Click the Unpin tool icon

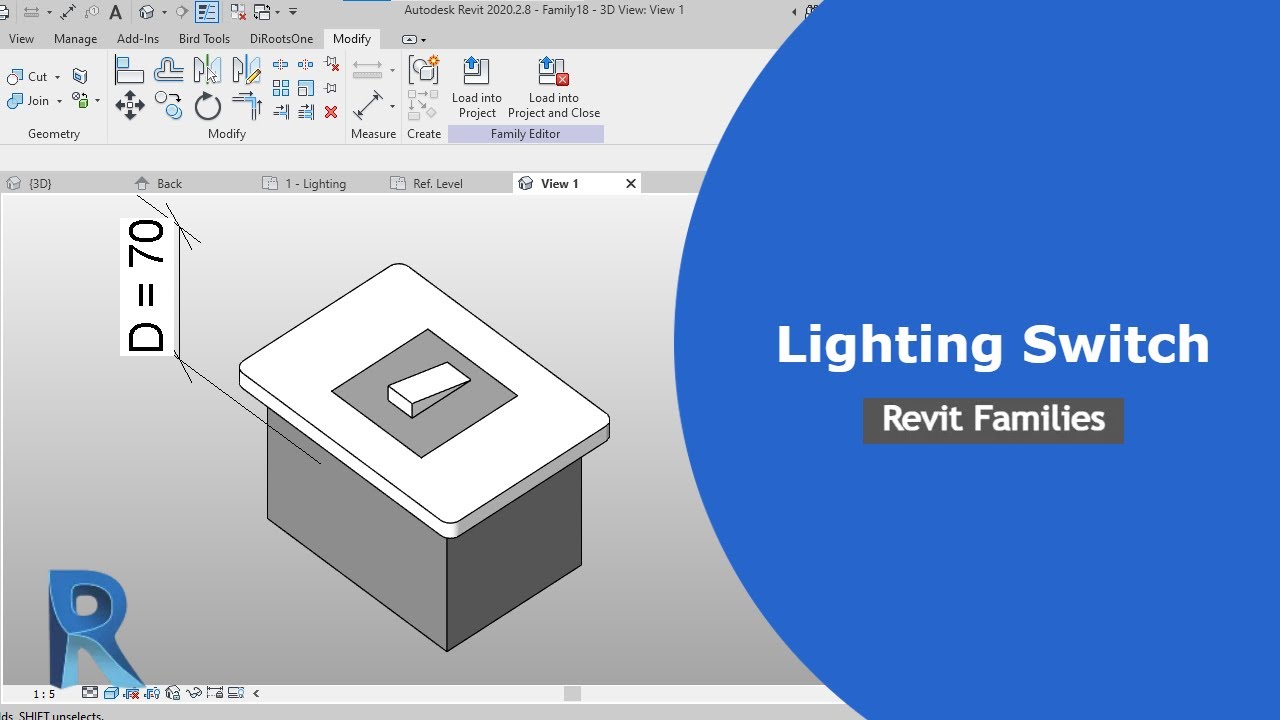point(332,65)
